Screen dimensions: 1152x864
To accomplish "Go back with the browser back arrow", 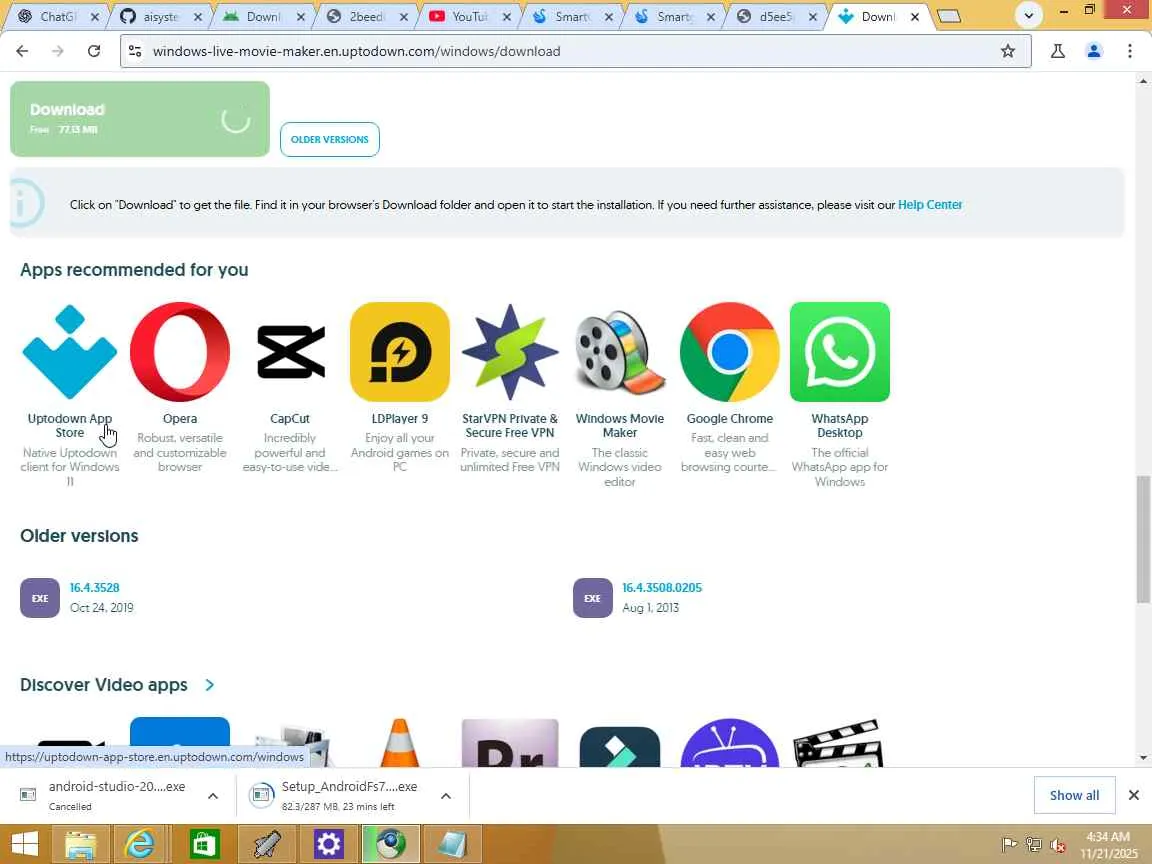I will click(x=22, y=51).
